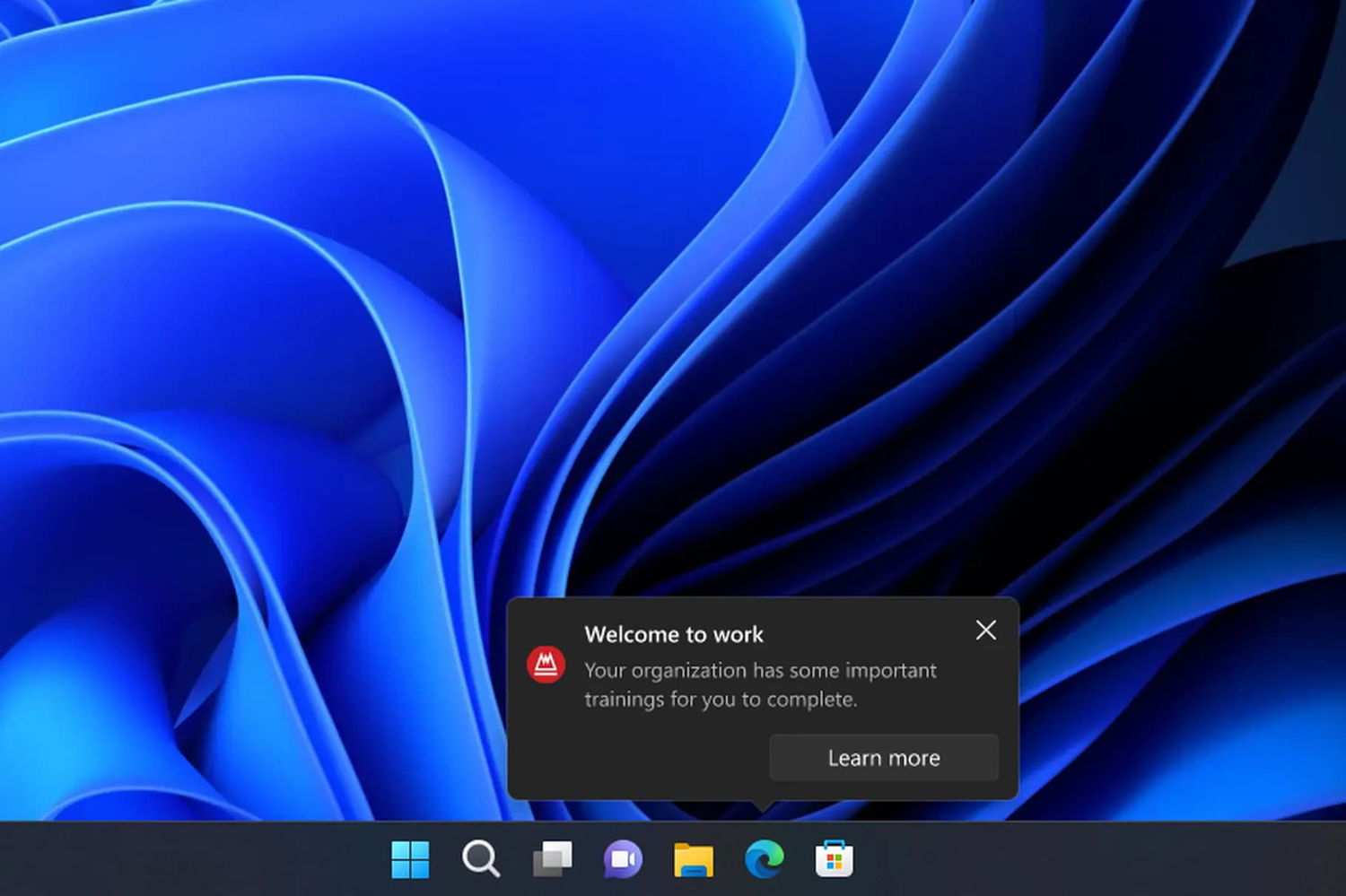Select the overlapping windows taskbar icon
The height and width of the screenshot is (896, 1346).
[552, 859]
